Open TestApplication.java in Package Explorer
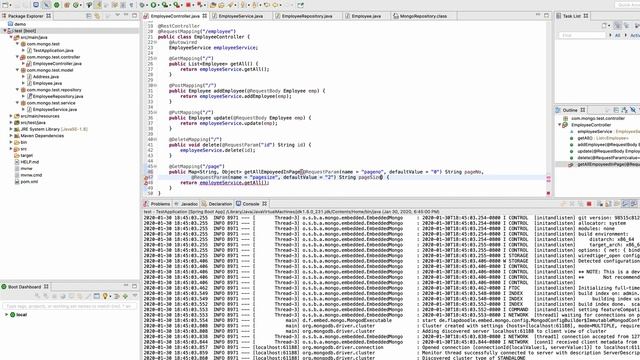640x360 pixels. [x=53, y=51]
